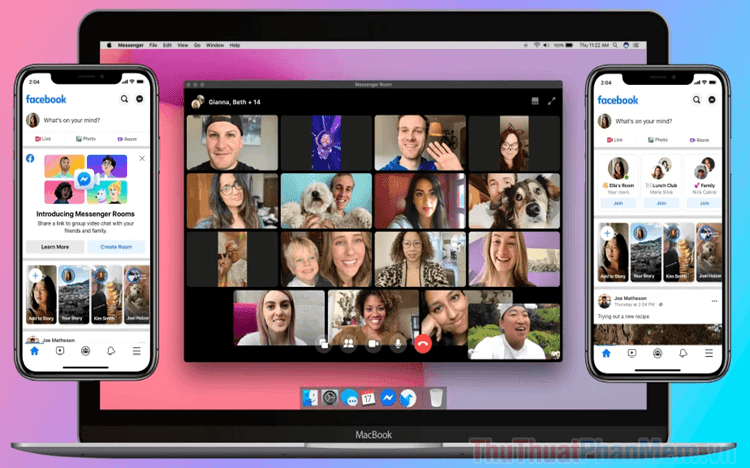Open the Apple menu
The width and height of the screenshot is (750, 468).
point(109,45)
